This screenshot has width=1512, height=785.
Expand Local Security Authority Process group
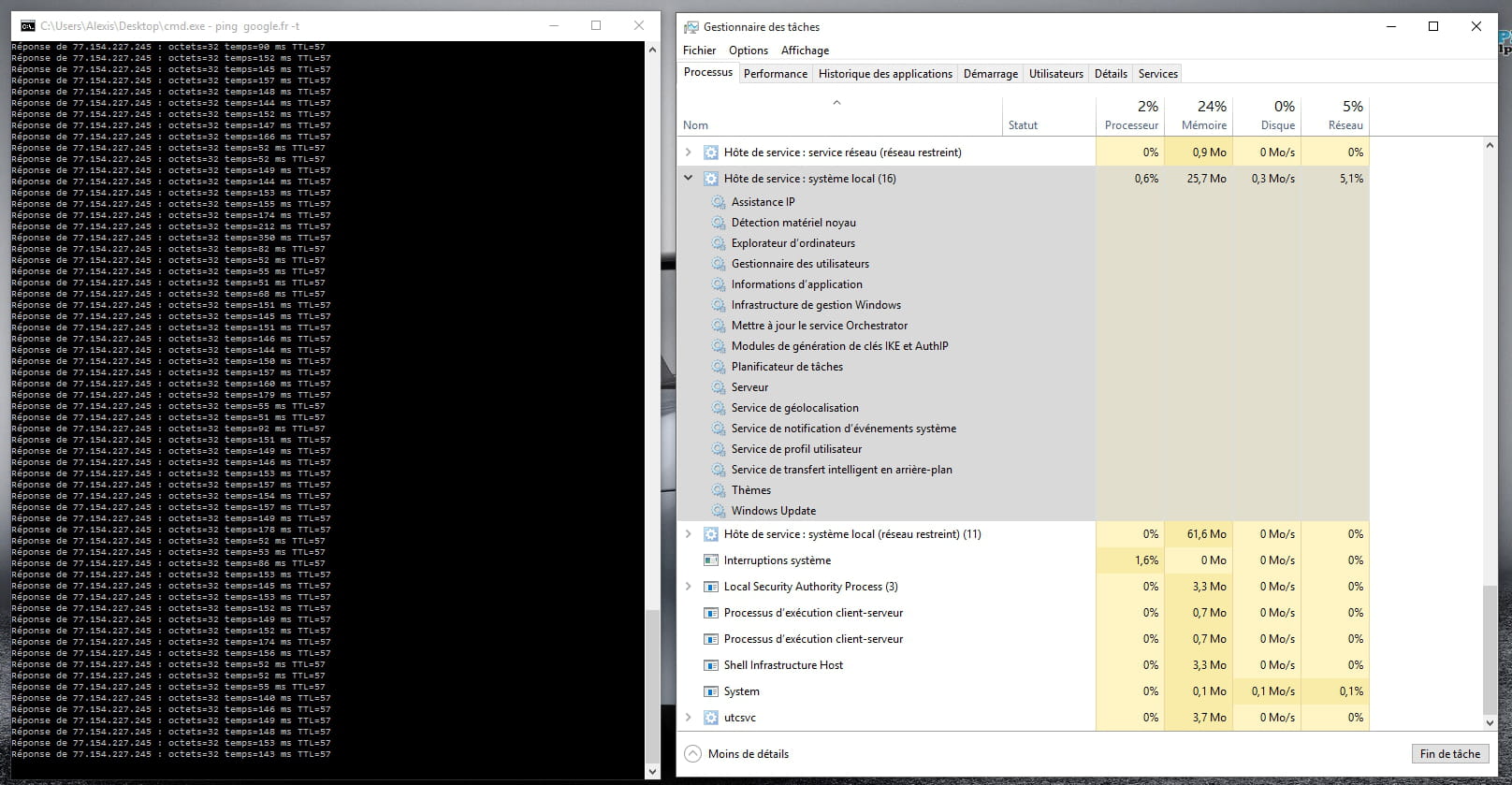coord(689,587)
